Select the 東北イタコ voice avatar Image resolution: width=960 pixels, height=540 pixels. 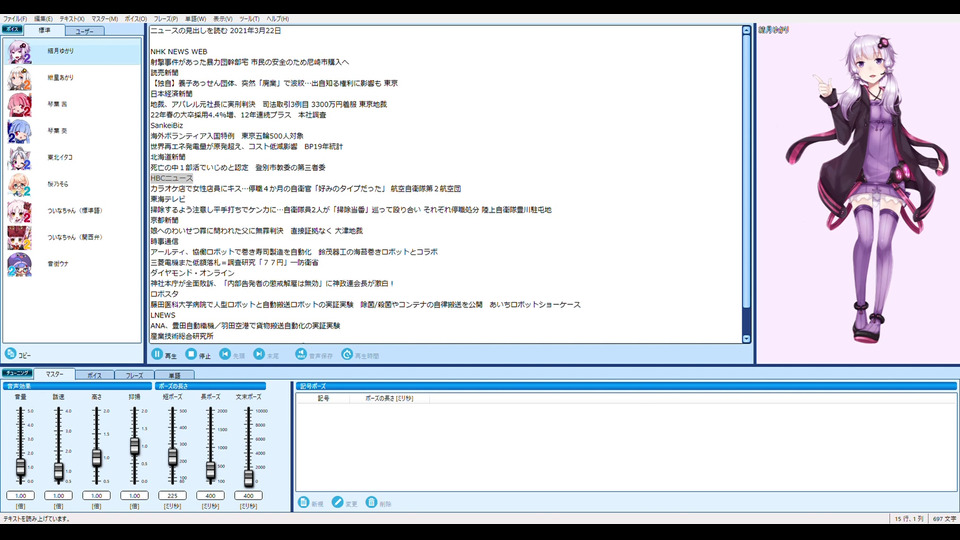pos(19,157)
